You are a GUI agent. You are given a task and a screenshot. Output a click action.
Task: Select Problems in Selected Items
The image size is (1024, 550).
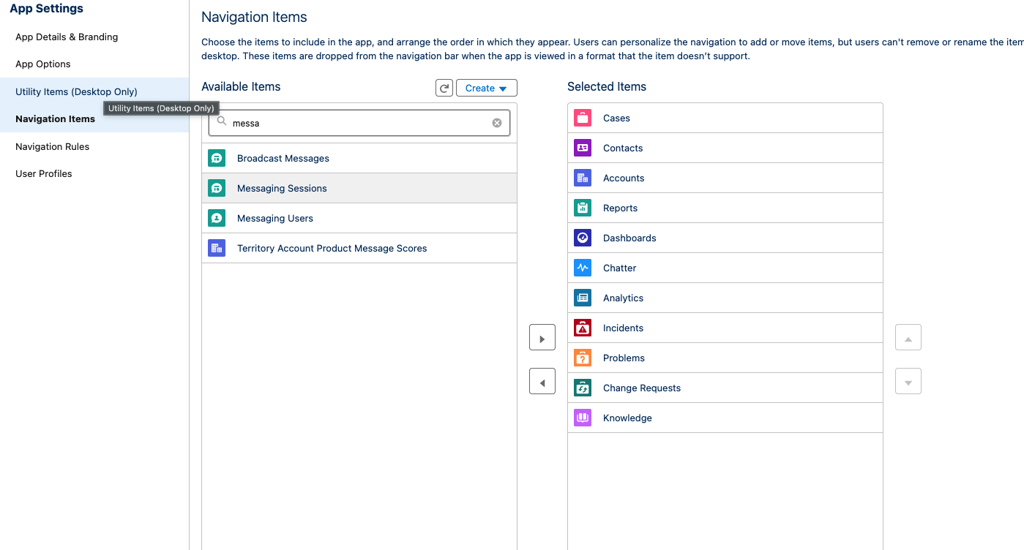[725, 358]
